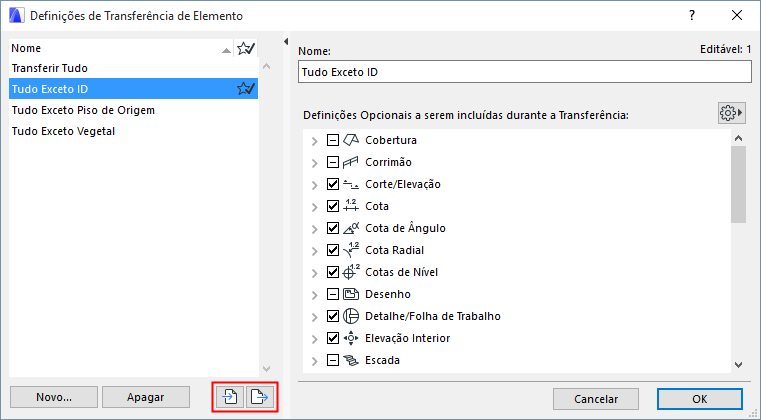Image resolution: width=761 pixels, height=420 pixels.
Task: Click favorite star beside Tudo Exceto ID
Action: click(x=245, y=89)
